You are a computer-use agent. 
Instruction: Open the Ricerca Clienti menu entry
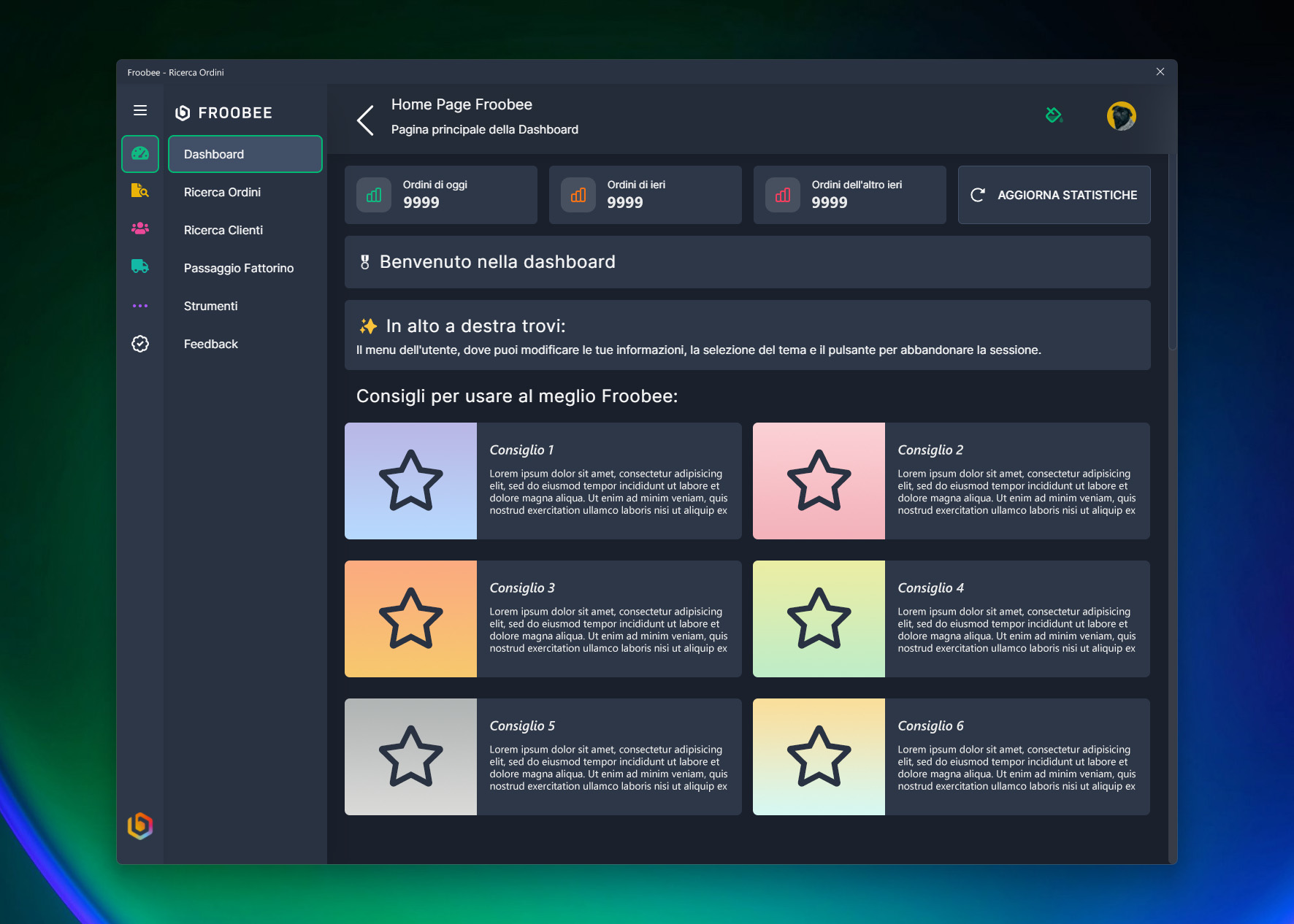click(223, 230)
